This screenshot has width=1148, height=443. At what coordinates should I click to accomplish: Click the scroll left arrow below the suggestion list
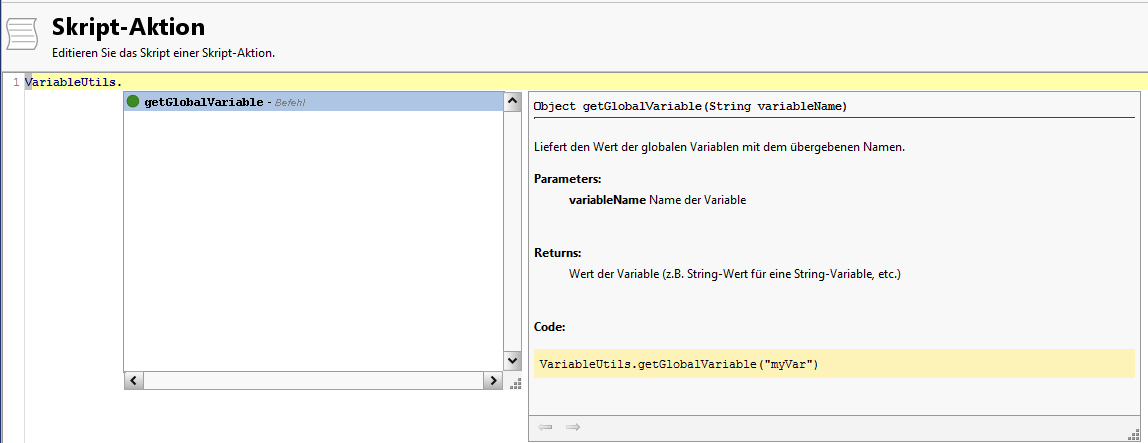click(x=133, y=381)
